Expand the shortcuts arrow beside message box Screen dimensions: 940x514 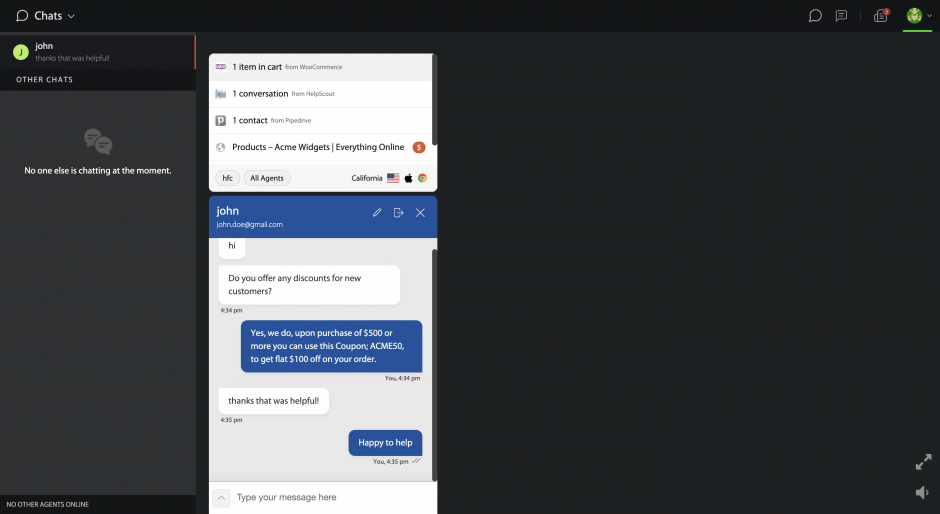(221, 497)
